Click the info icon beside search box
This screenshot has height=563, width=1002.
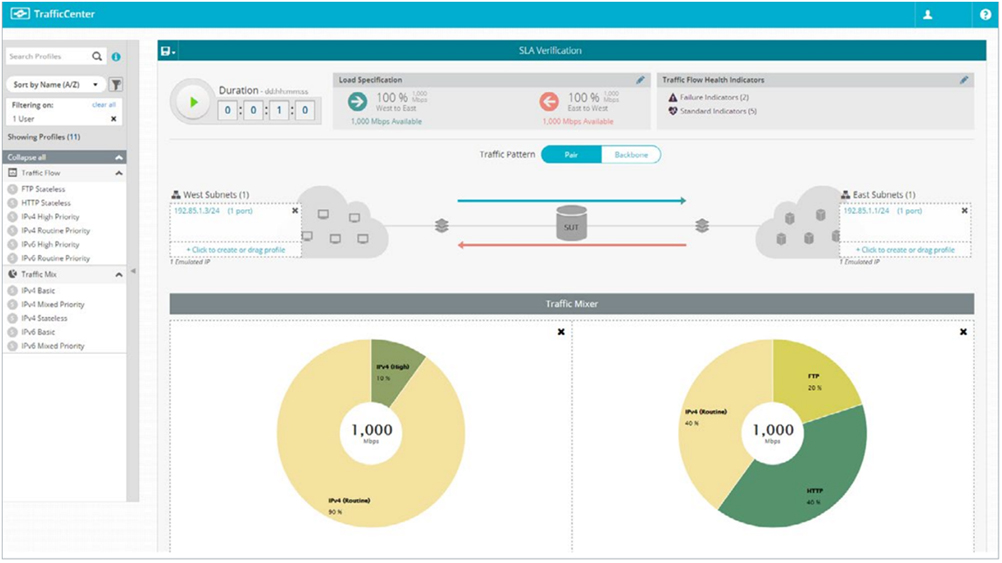pos(116,57)
